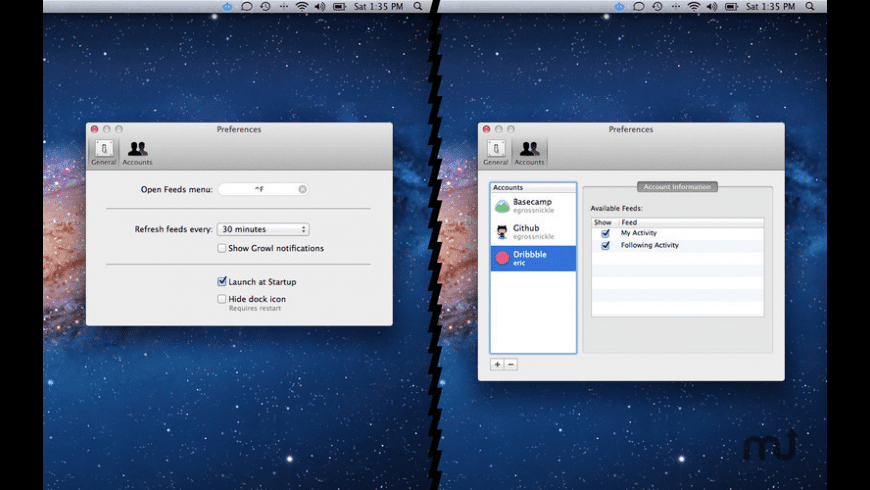Image resolution: width=870 pixels, height=490 pixels.
Task: Click the Github octocat icon
Action: (x=502, y=232)
